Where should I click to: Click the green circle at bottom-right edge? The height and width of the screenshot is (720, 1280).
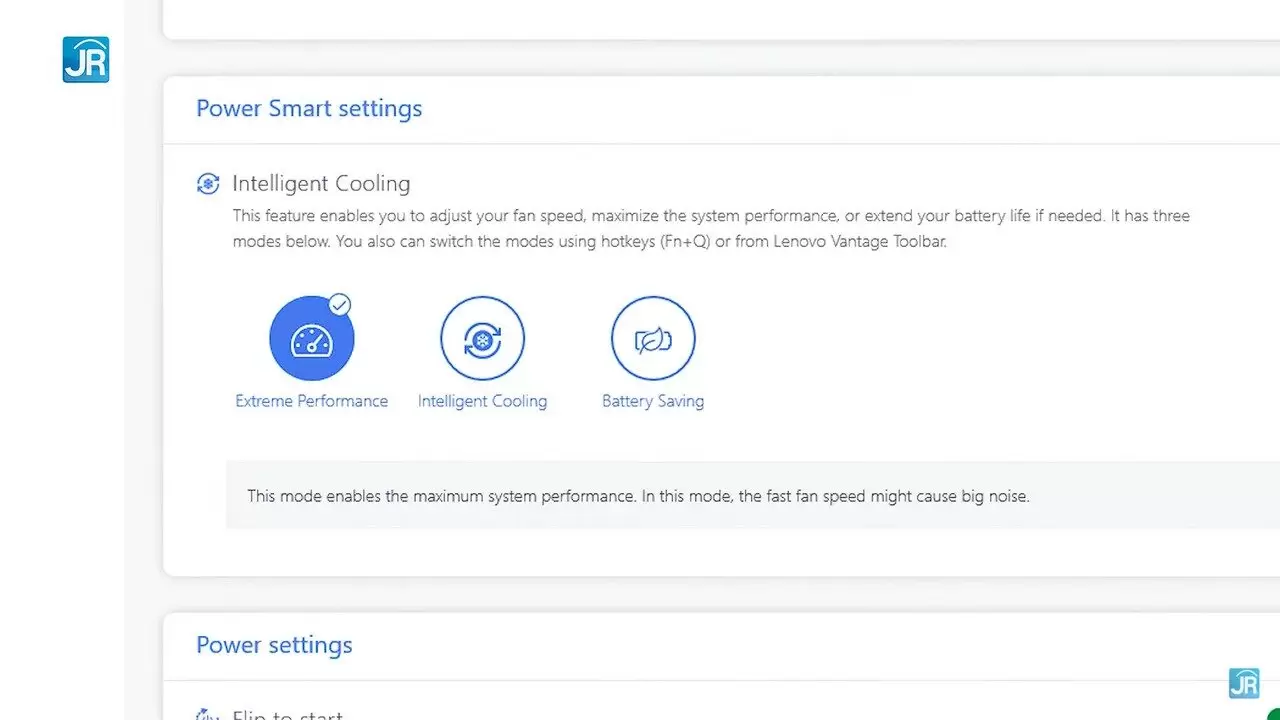click(1273, 714)
